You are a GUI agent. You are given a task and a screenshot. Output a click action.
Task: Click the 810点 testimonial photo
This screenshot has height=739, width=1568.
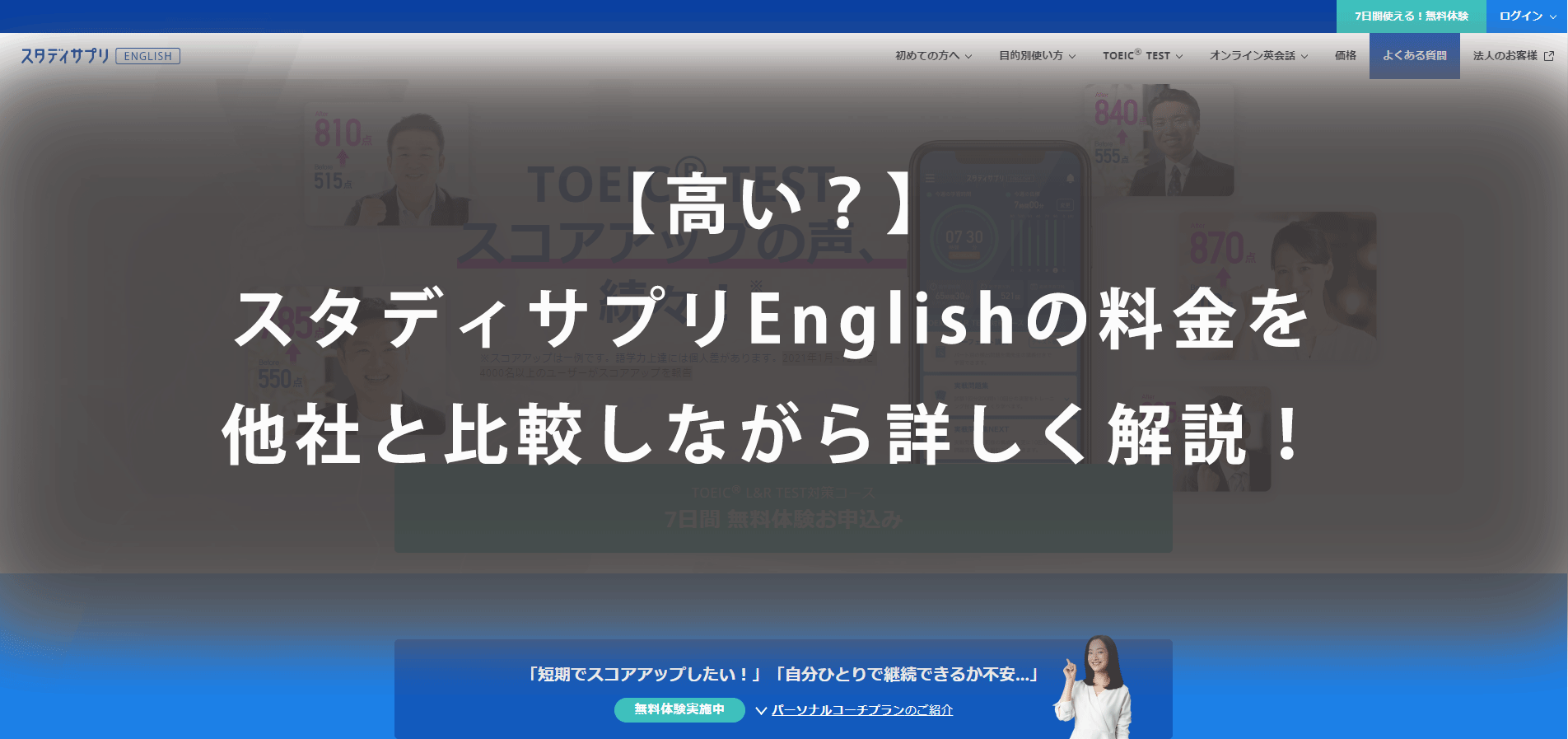point(387,165)
